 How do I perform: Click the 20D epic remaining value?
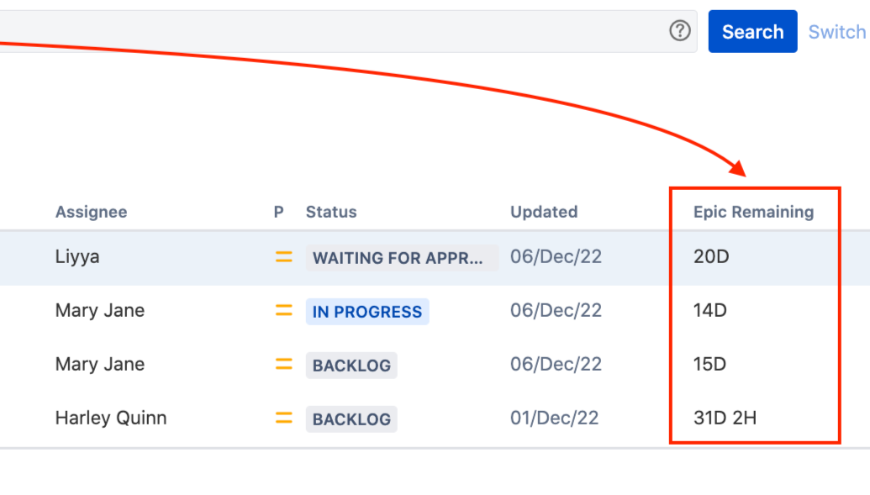711,257
